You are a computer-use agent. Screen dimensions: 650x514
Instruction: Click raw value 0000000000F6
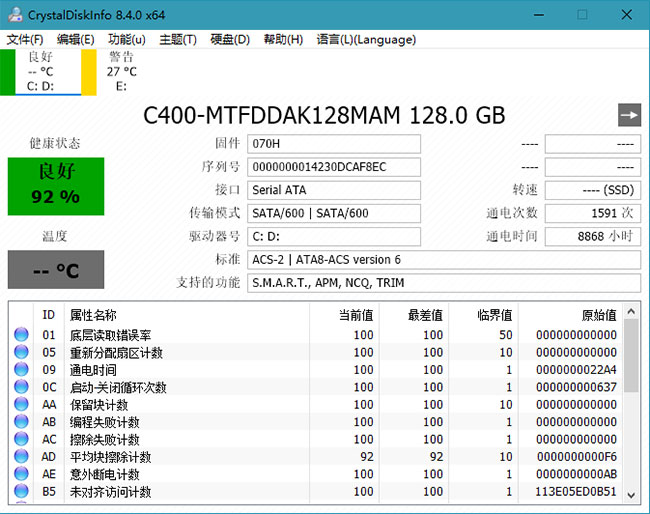pos(577,457)
